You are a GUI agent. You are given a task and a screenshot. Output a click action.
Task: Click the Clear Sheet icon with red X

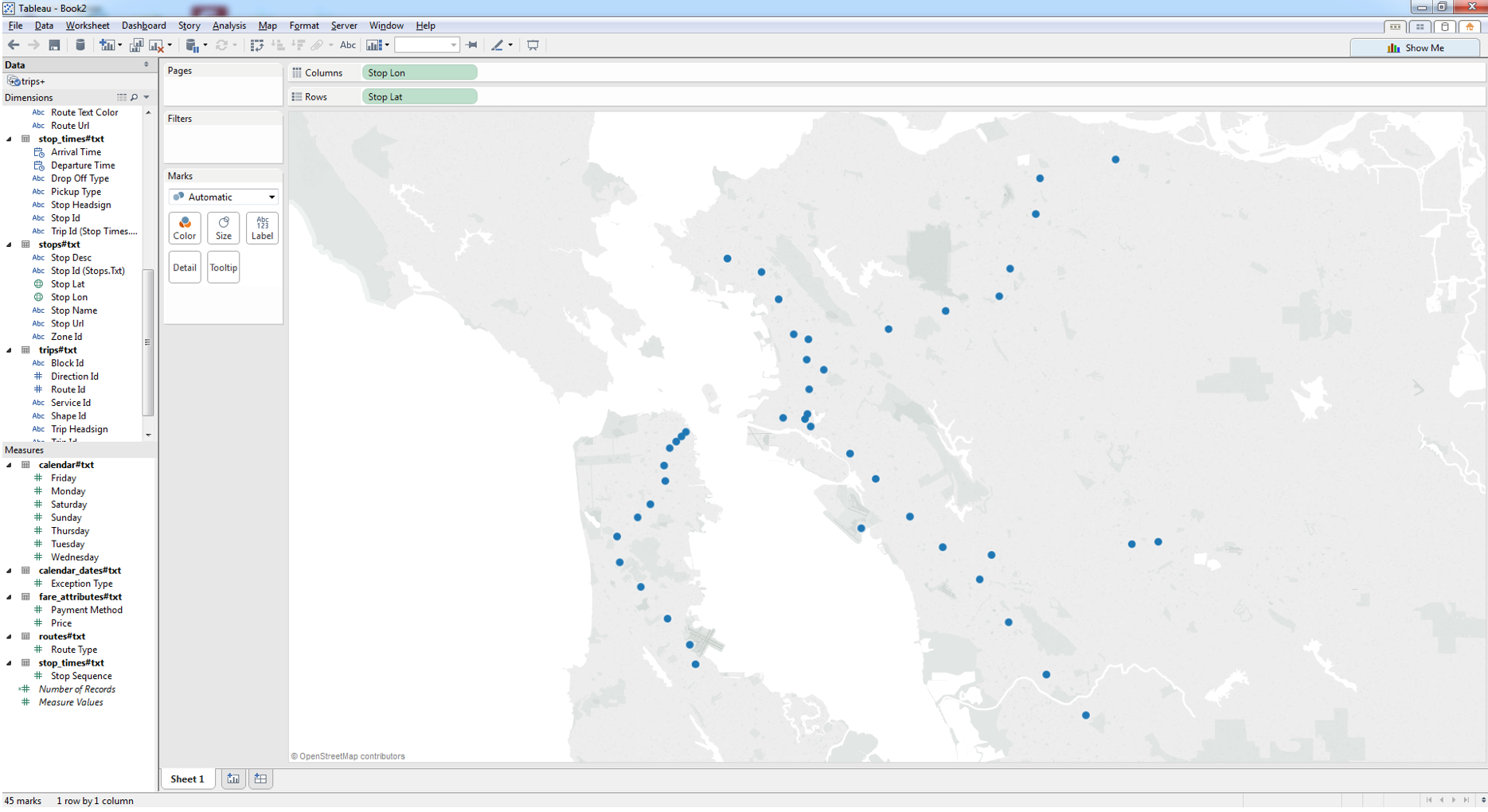(156, 45)
